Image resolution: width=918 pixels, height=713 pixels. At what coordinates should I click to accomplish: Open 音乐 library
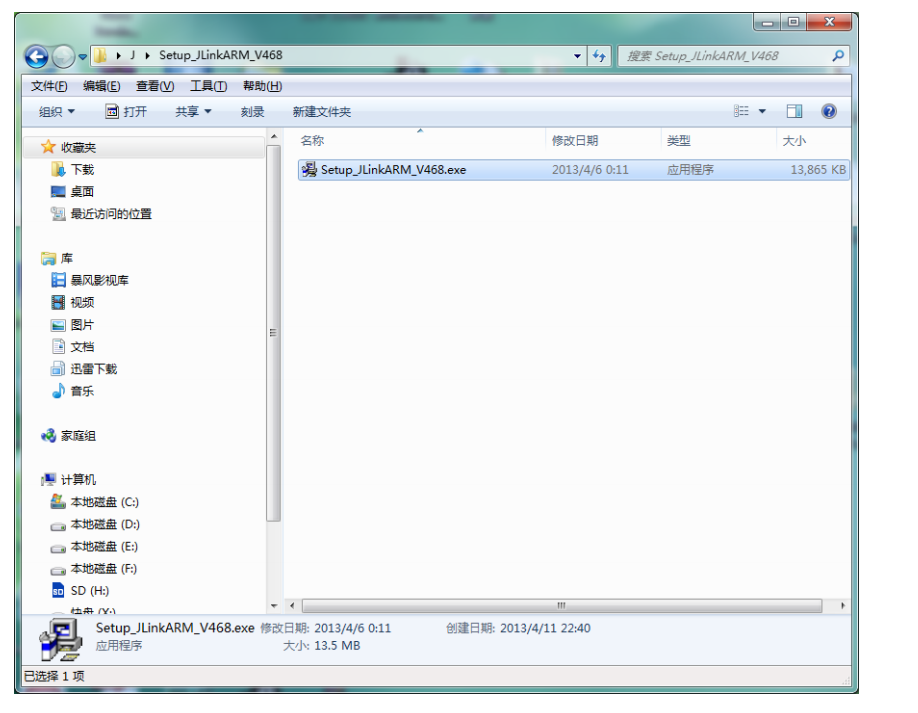click(82, 392)
